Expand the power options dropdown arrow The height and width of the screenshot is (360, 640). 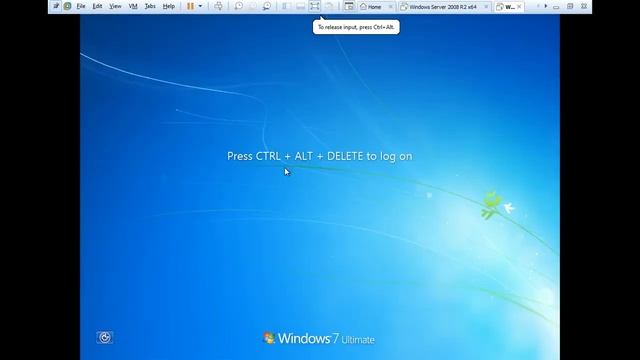(200, 6)
